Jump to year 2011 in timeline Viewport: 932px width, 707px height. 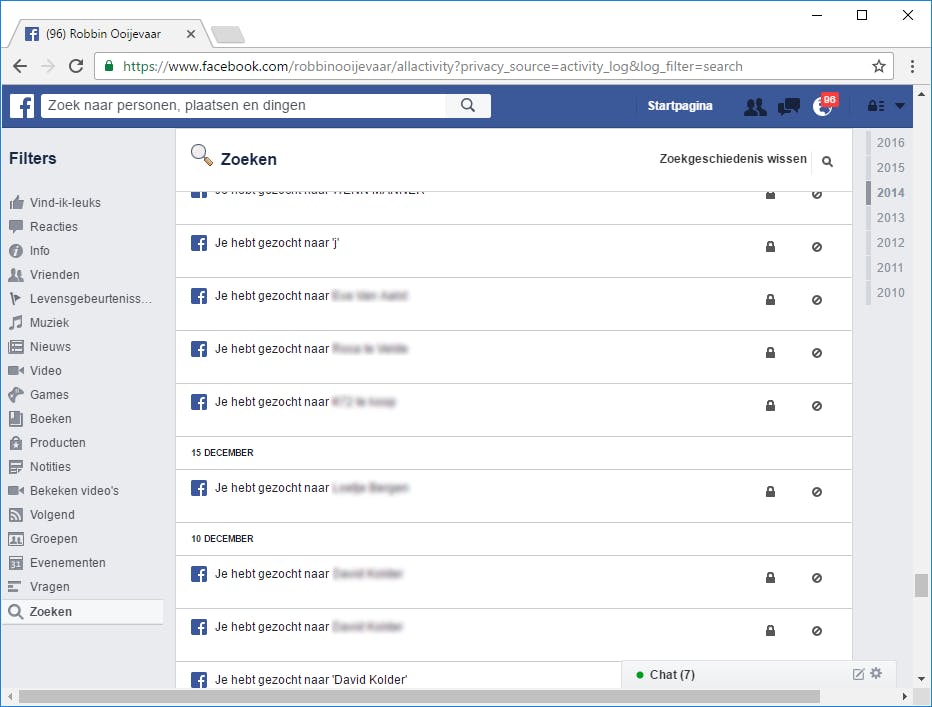[x=890, y=268]
